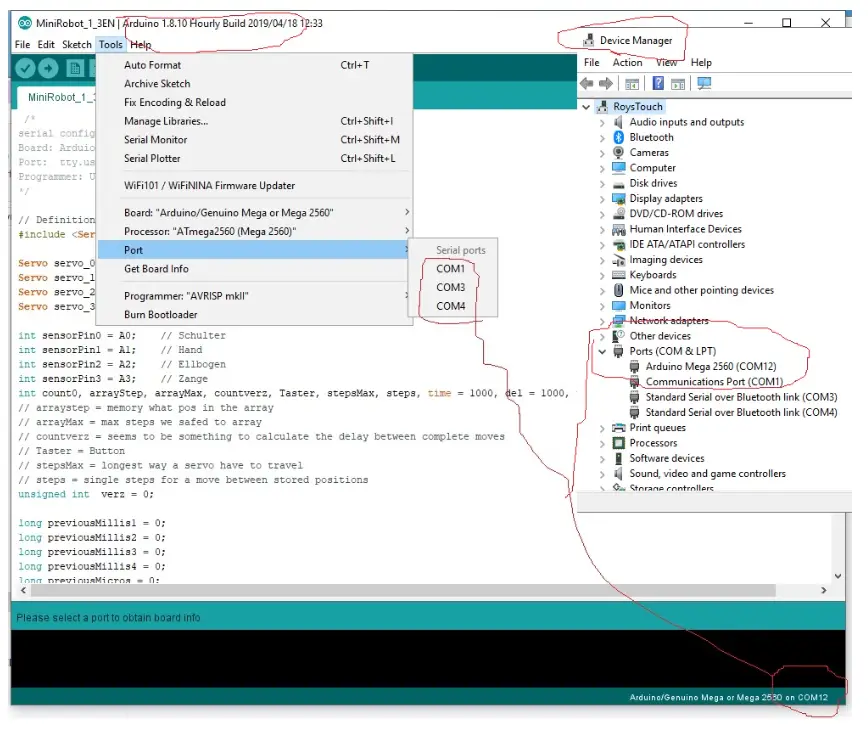Click the DVD/CD-ROM drives icon
Viewport: 868px width, 730px height.
619,214
